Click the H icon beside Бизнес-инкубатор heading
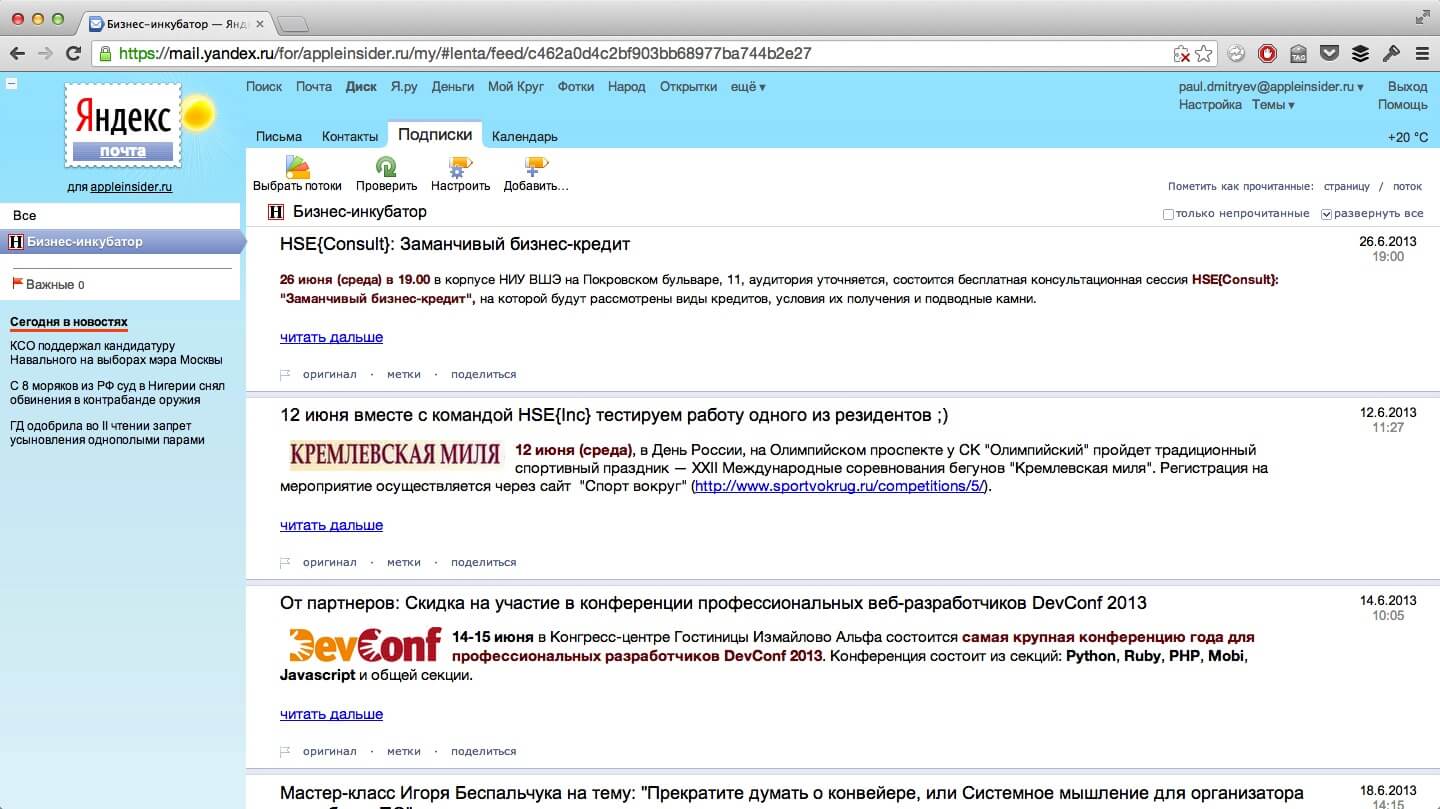 coord(276,212)
